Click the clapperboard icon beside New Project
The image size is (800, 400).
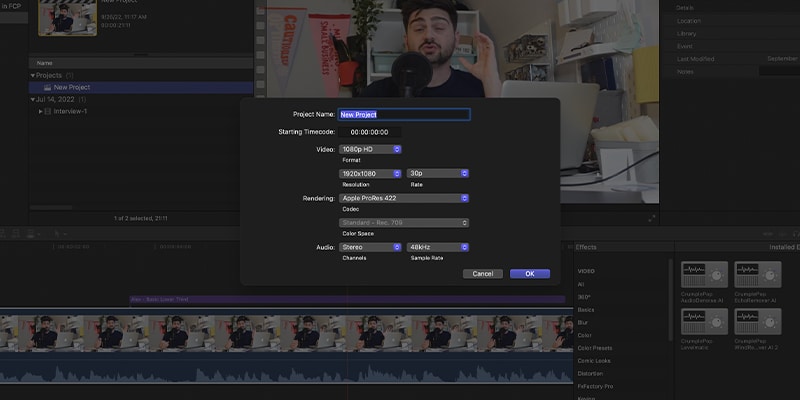click(x=47, y=87)
